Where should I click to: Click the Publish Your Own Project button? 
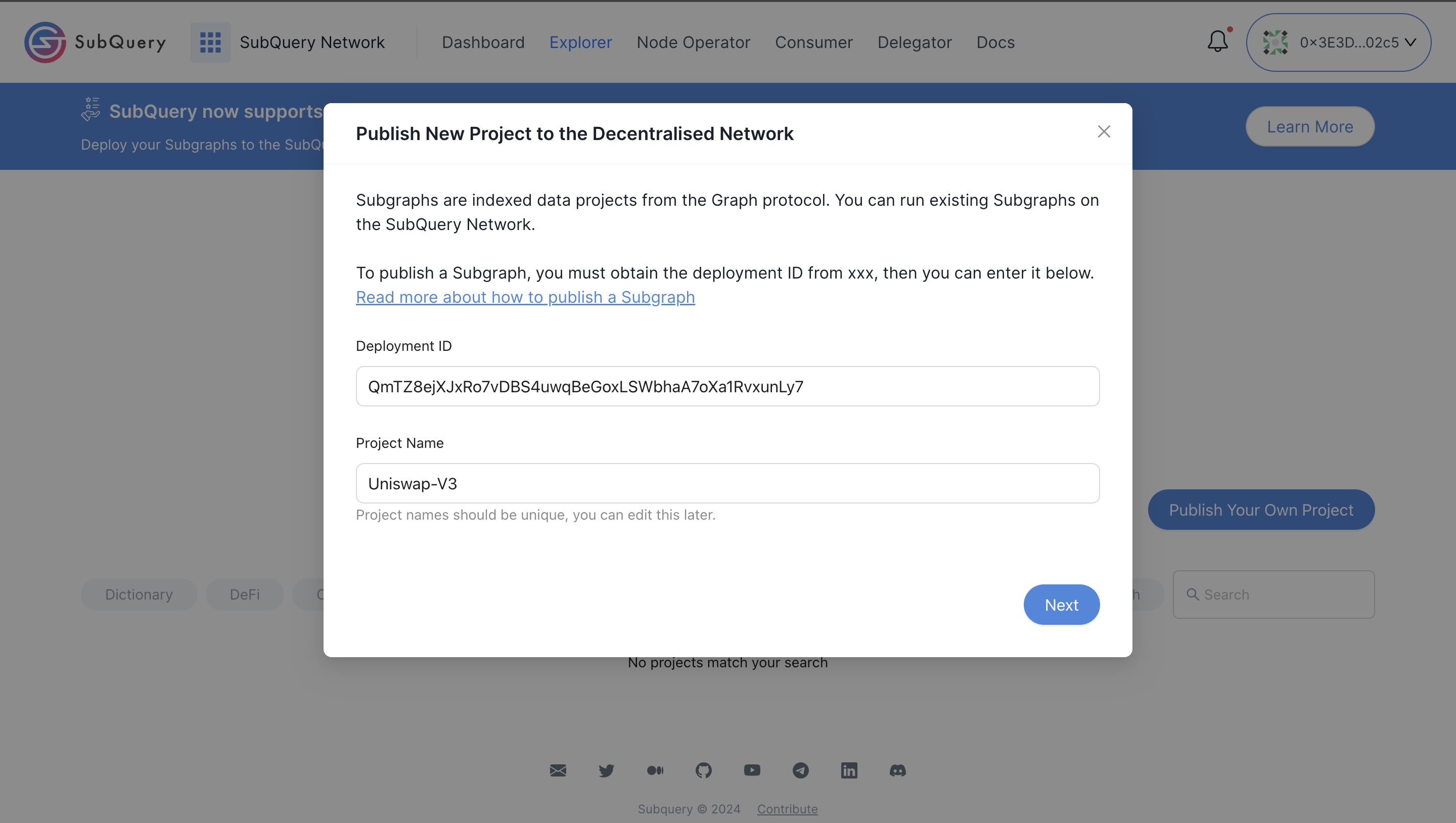[x=1261, y=509]
